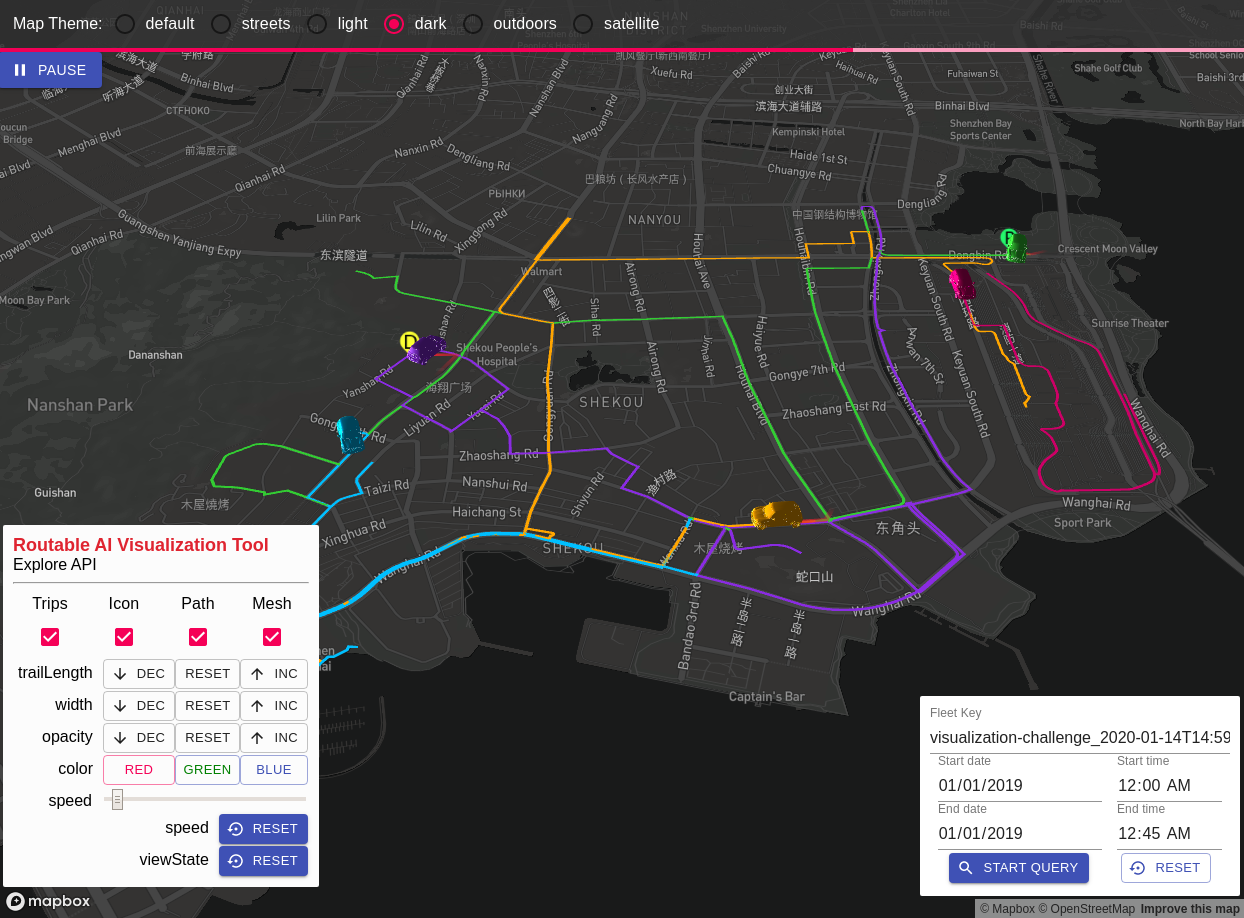The width and height of the screenshot is (1244, 918).
Task: Click the green vehicle near Crescent Moon Valley
Action: point(1016,246)
